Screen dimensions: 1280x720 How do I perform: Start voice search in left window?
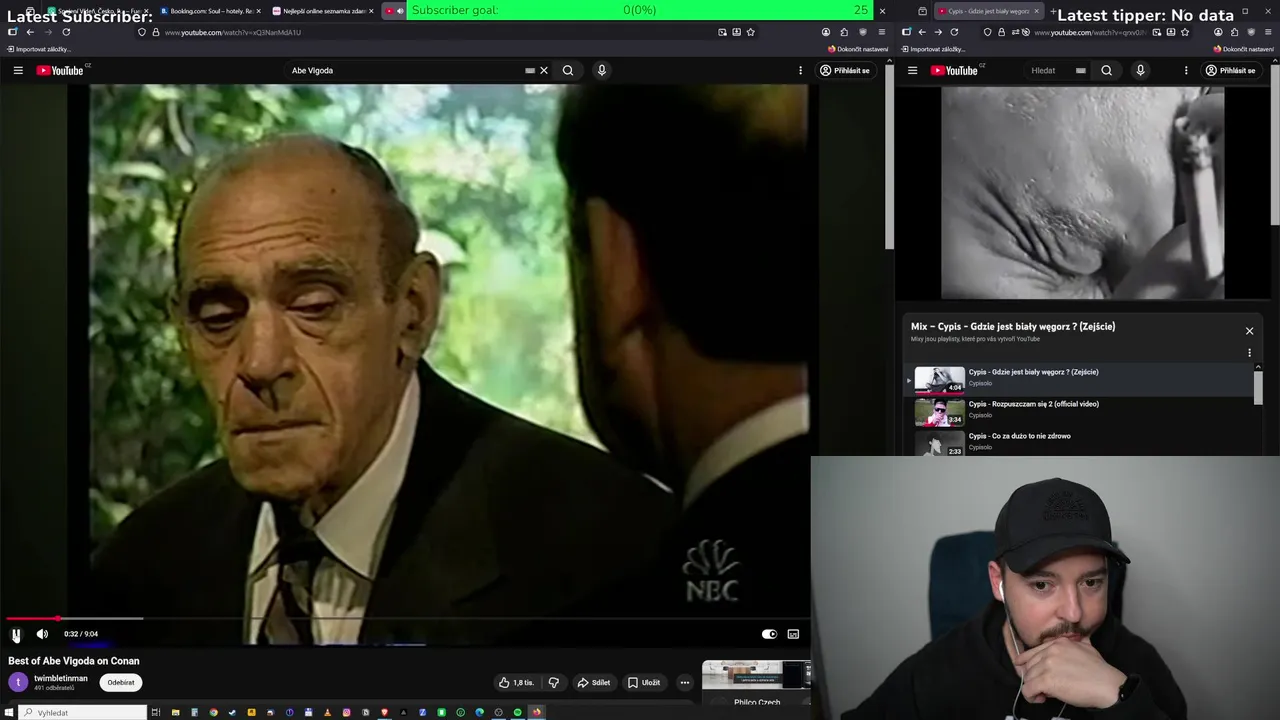click(x=601, y=70)
